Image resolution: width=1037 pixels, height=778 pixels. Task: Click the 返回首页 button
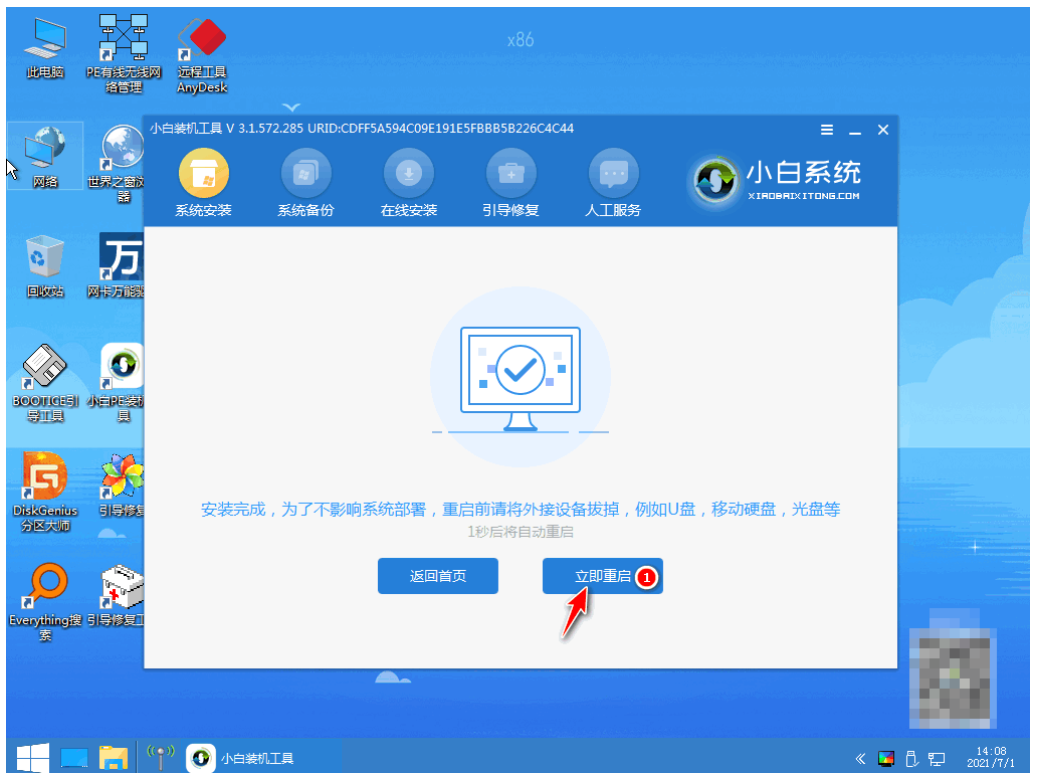[x=438, y=576]
